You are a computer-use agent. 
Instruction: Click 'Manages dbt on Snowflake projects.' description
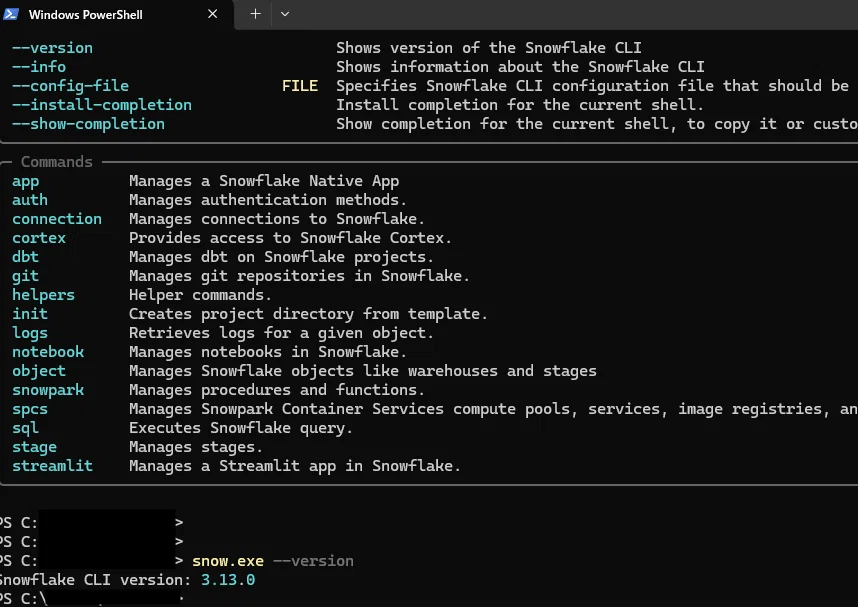(x=281, y=257)
